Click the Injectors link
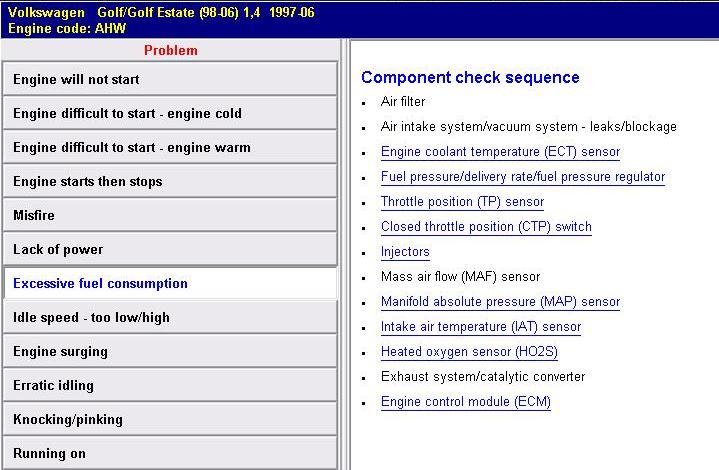This screenshot has width=719, height=470. click(405, 252)
